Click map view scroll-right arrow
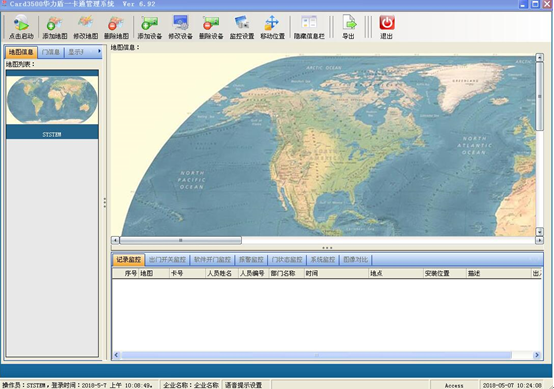 [539, 240]
